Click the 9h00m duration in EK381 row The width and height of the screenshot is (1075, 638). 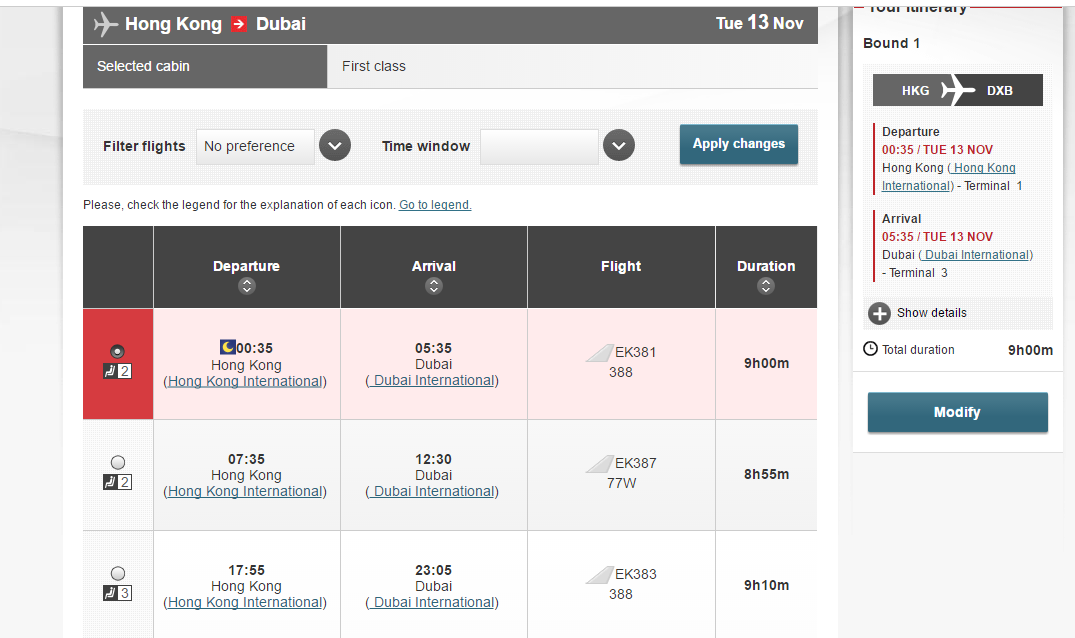(x=766, y=363)
